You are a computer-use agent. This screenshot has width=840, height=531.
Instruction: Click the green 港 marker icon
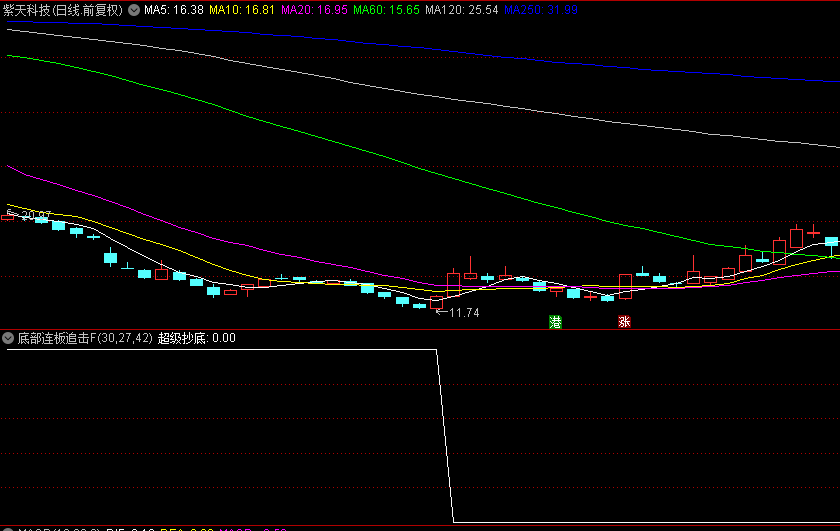coord(556,322)
